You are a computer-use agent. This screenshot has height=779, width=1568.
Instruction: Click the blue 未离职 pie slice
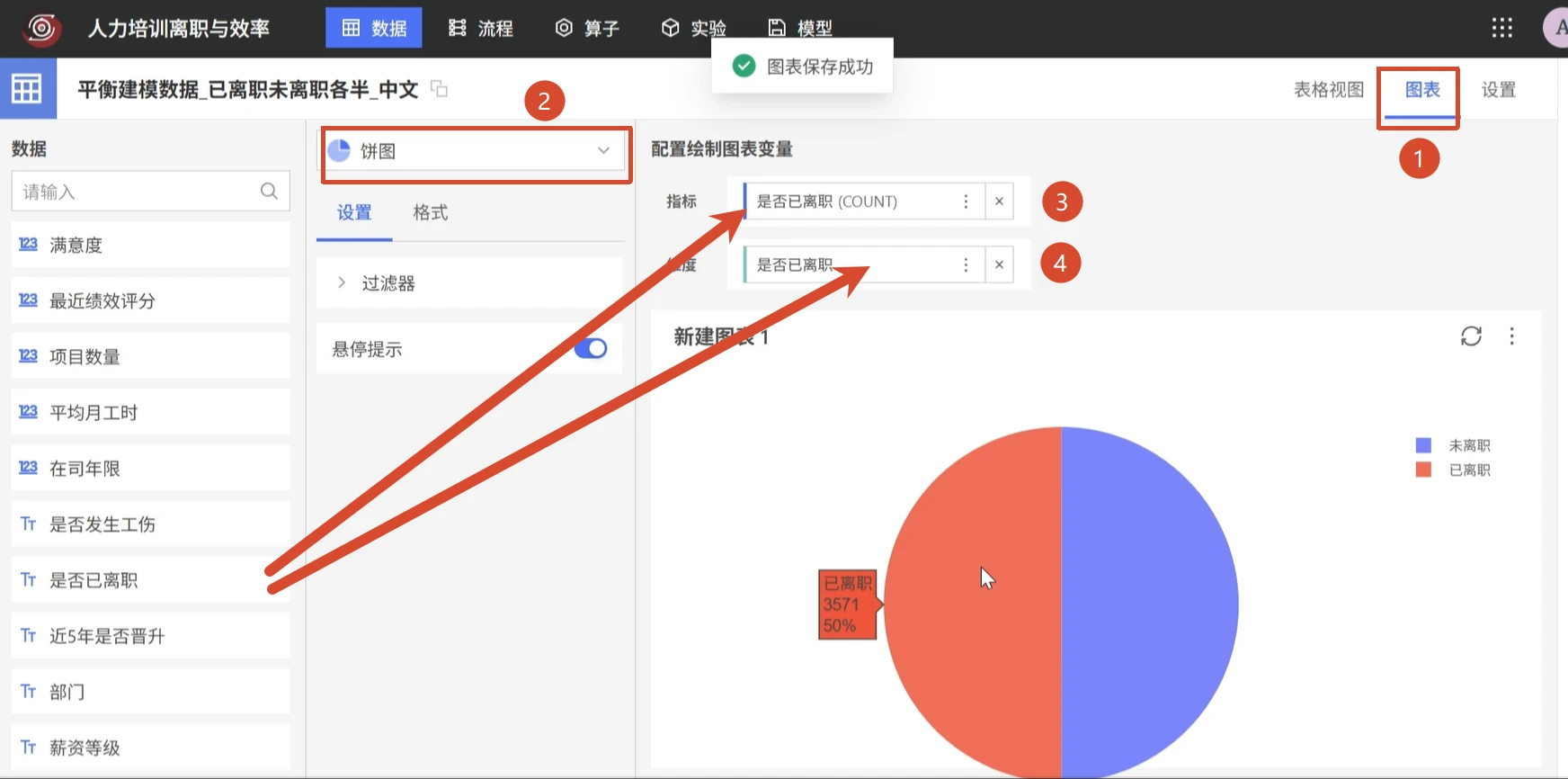[x=1151, y=601]
